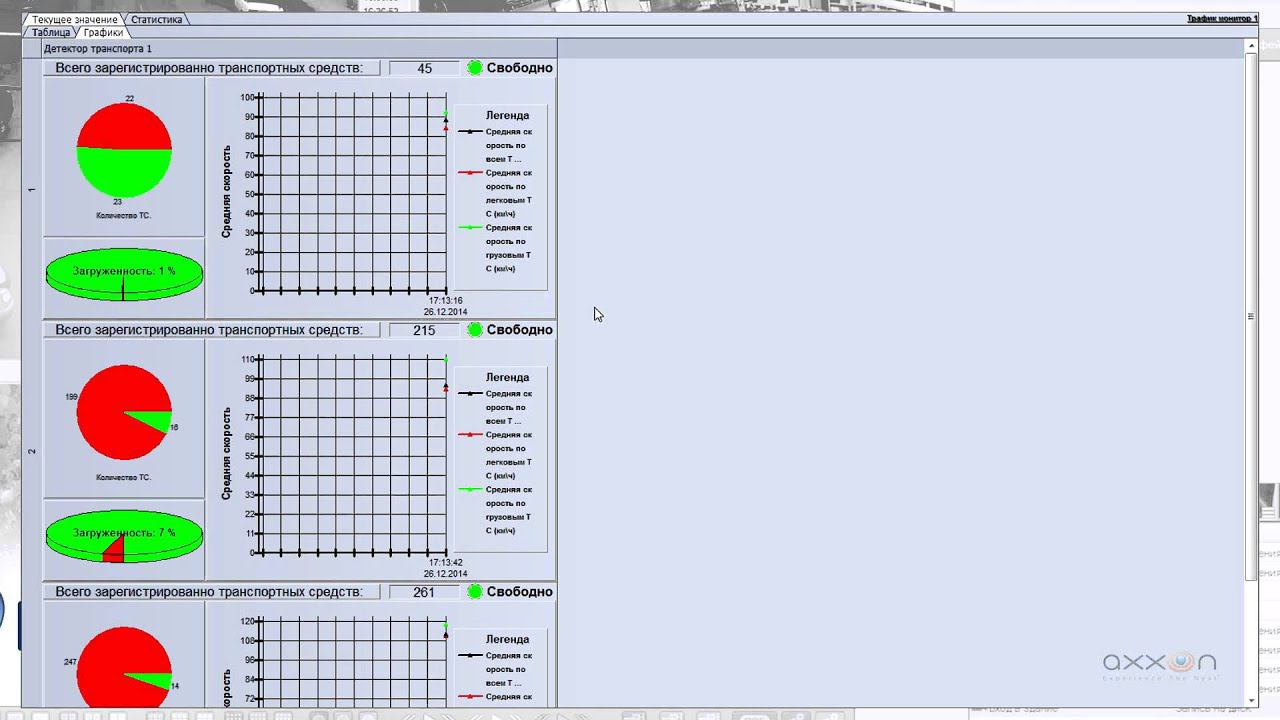Select the Графики sub-tab
The image size is (1280, 720).
pyautogui.click(x=103, y=32)
